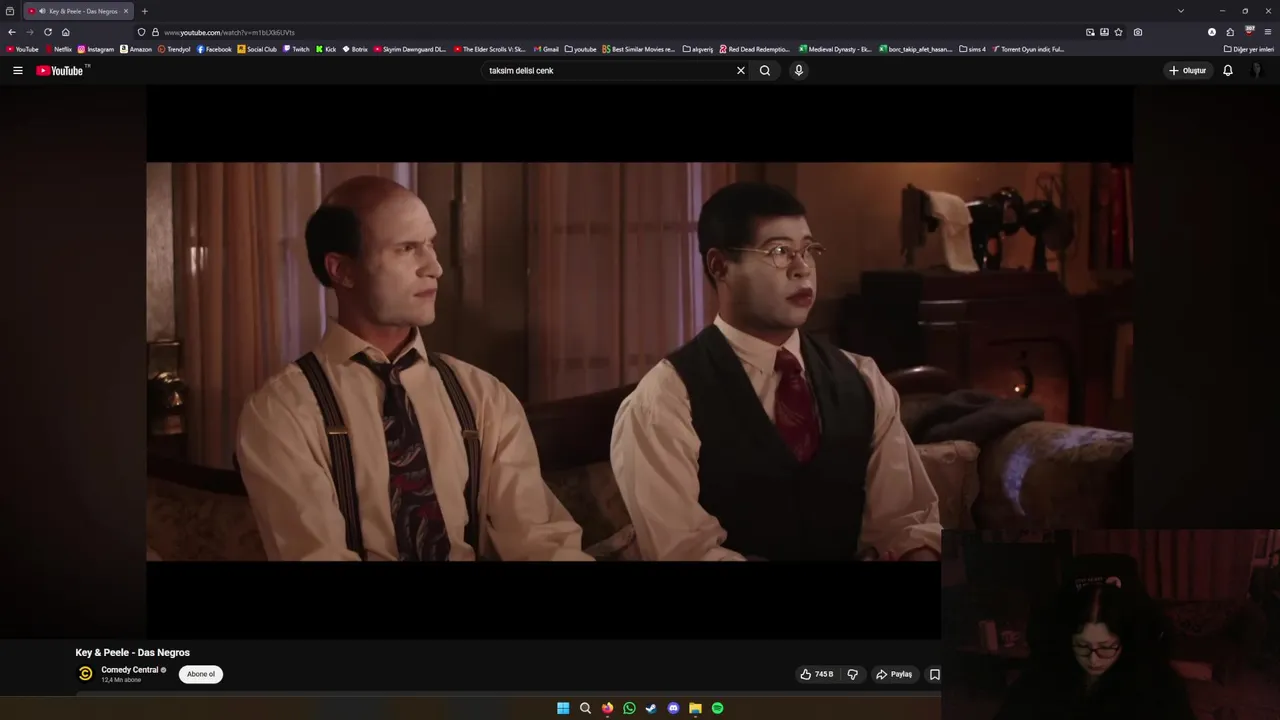Go to the YouTube home logo
Image resolution: width=1280 pixels, height=720 pixels.
pyautogui.click(x=62, y=70)
